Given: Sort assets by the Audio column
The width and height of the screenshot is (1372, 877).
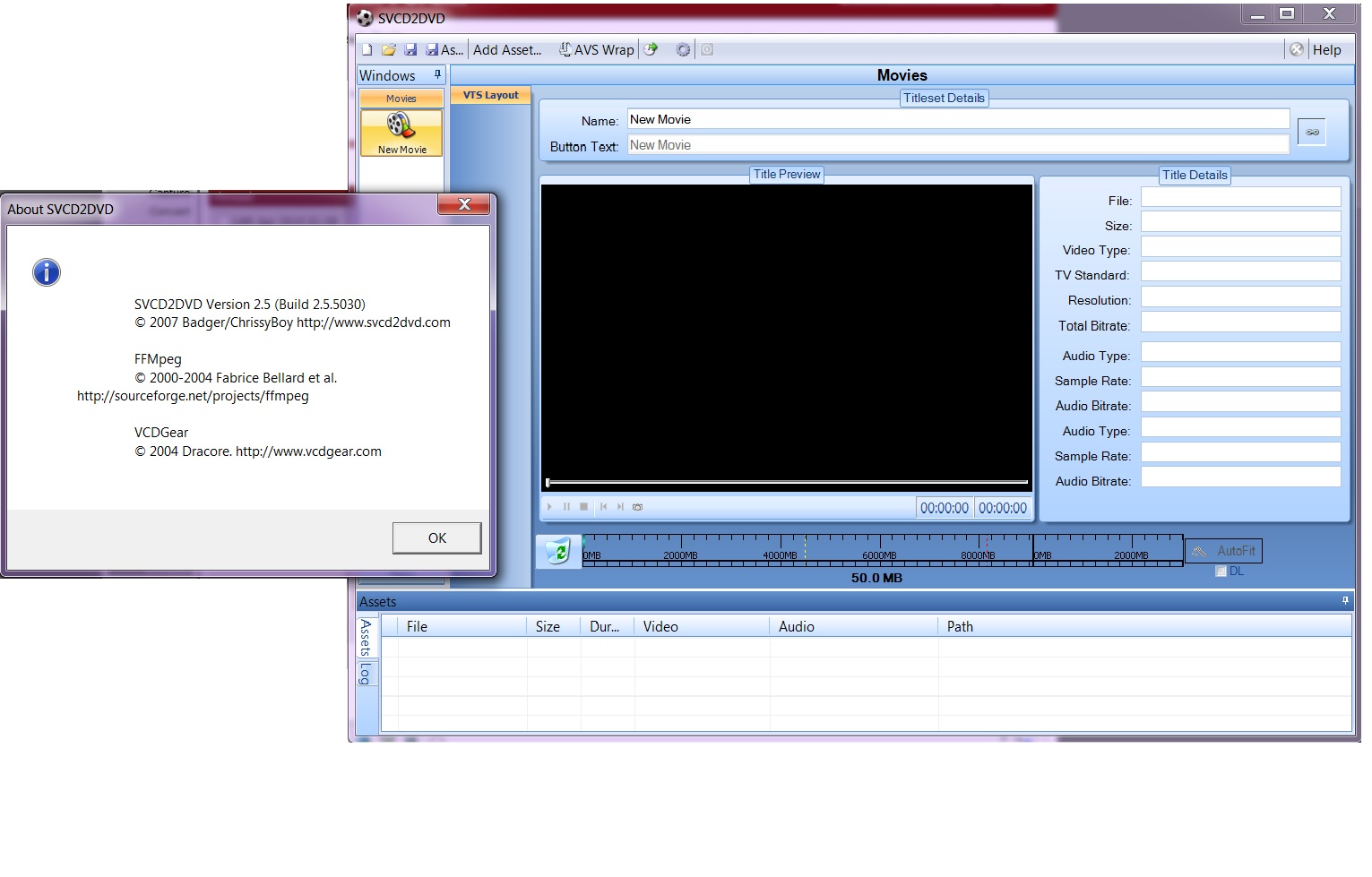Looking at the screenshot, I should pyautogui.click(x=854, y=627).
